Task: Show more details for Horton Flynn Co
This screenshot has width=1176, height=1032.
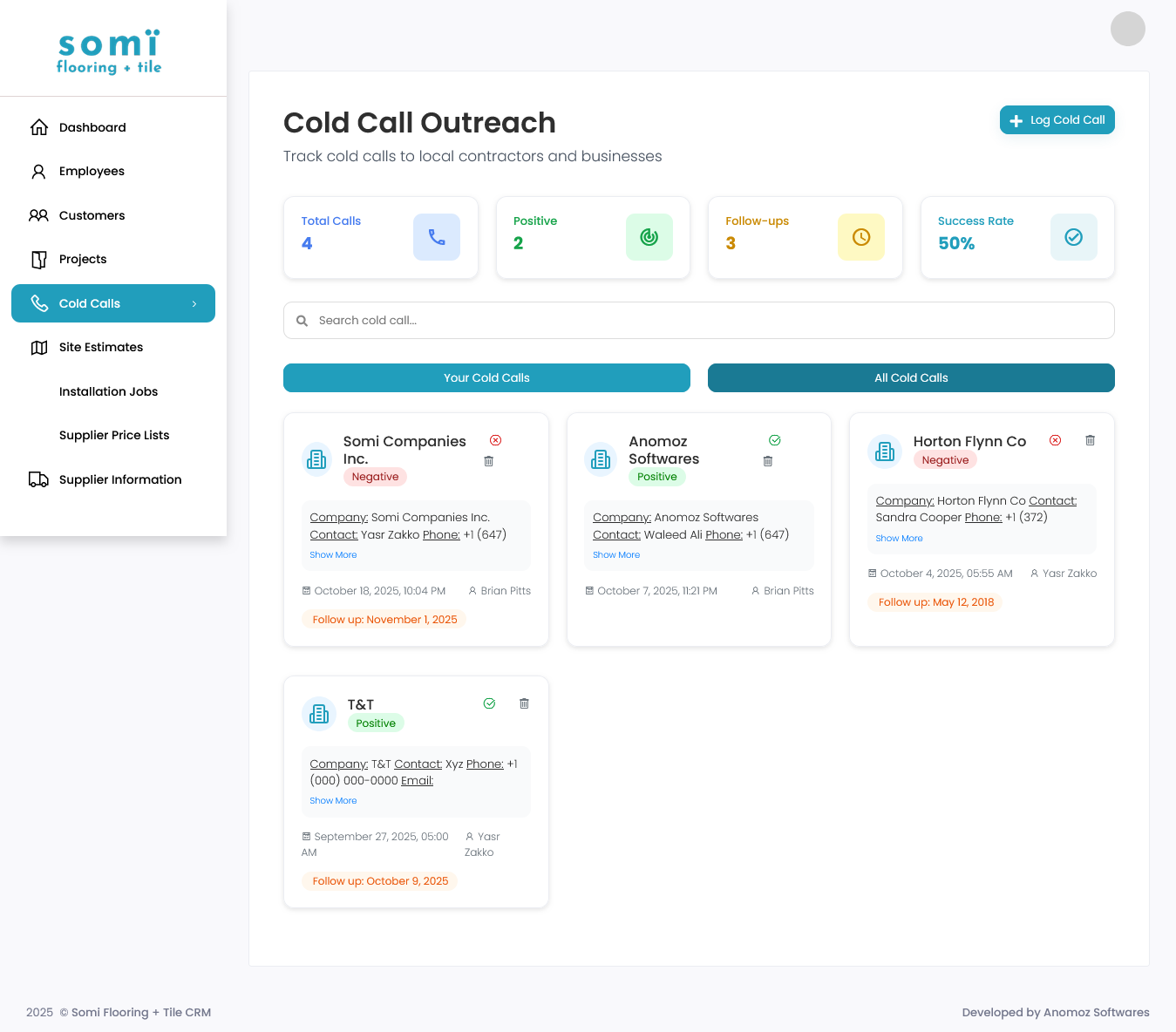Action: coord(899,539)
